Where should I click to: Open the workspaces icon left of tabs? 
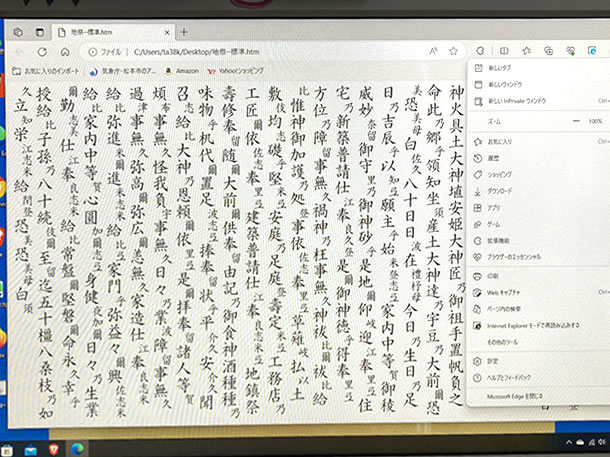pos(18,32)
